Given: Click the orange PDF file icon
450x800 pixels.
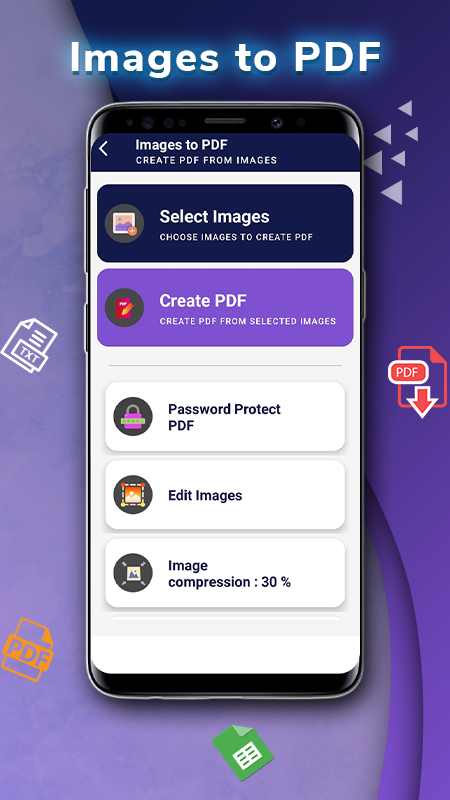Looking at the screenshot, I should (x=28, y=646).
